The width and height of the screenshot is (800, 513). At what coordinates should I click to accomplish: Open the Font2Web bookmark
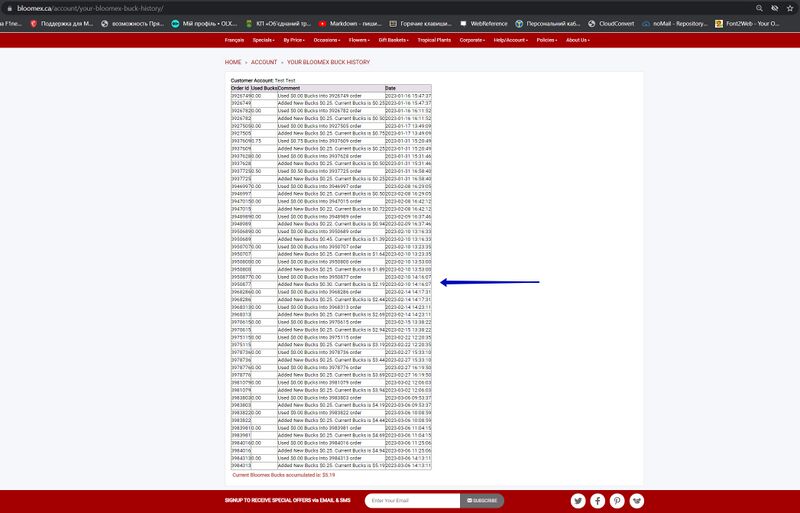tap(747, 23)
